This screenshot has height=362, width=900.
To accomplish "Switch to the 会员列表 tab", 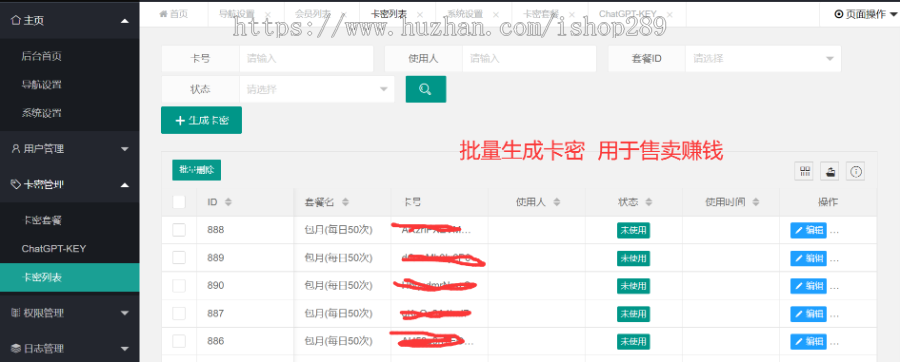I will point(313,14).
